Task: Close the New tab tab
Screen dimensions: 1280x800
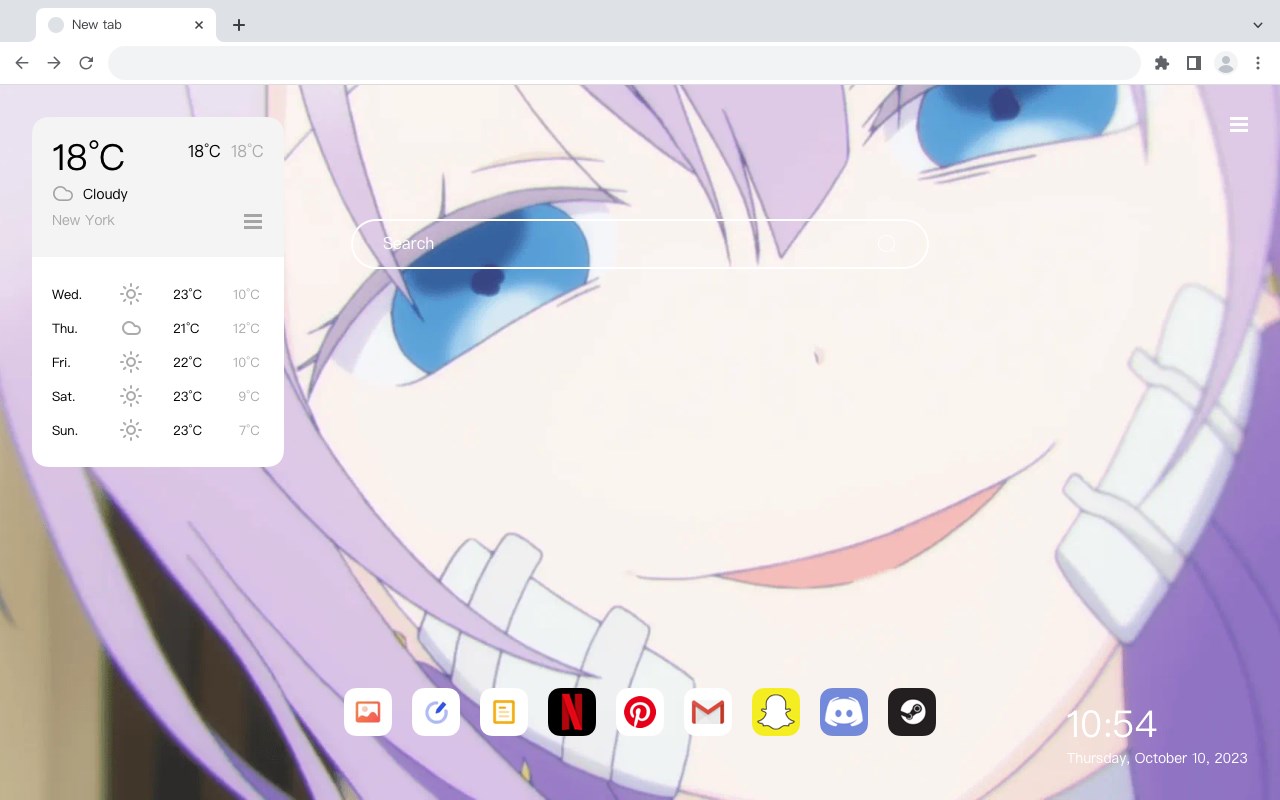Action: [200, 25]
